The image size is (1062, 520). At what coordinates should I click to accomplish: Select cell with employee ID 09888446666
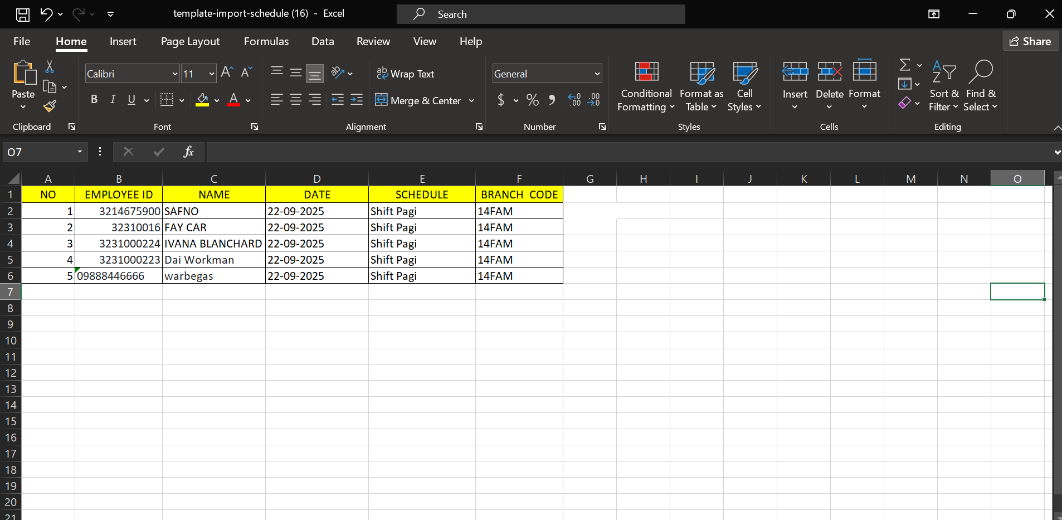(119, 276)
